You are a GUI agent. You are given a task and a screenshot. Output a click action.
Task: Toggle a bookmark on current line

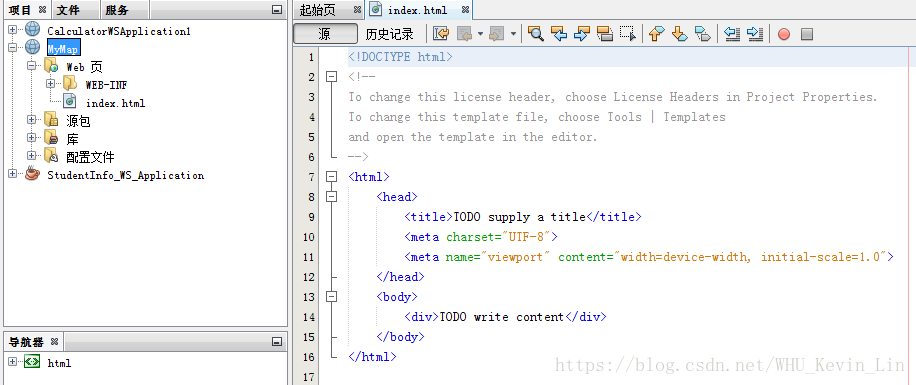(x=702, y=34)
